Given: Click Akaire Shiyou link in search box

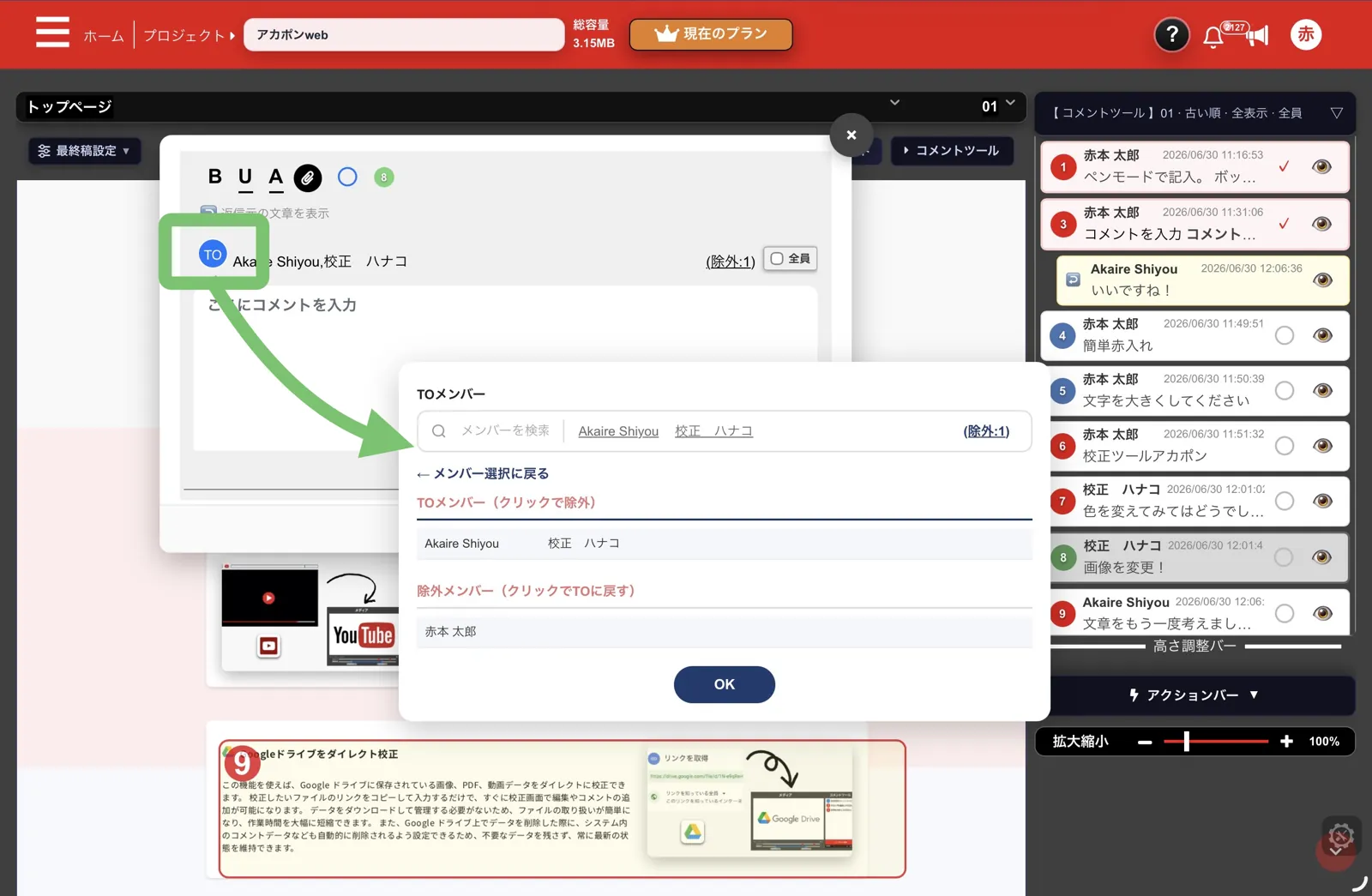Looking at the screenshot, I should [618, 431].
